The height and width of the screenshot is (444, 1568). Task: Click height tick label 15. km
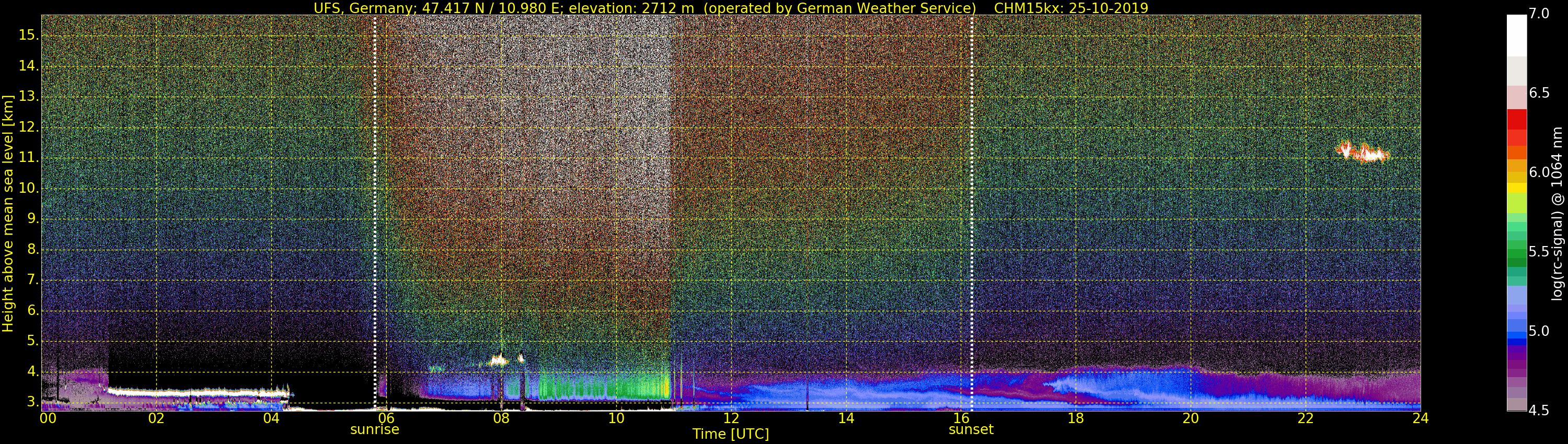point(29,36)
